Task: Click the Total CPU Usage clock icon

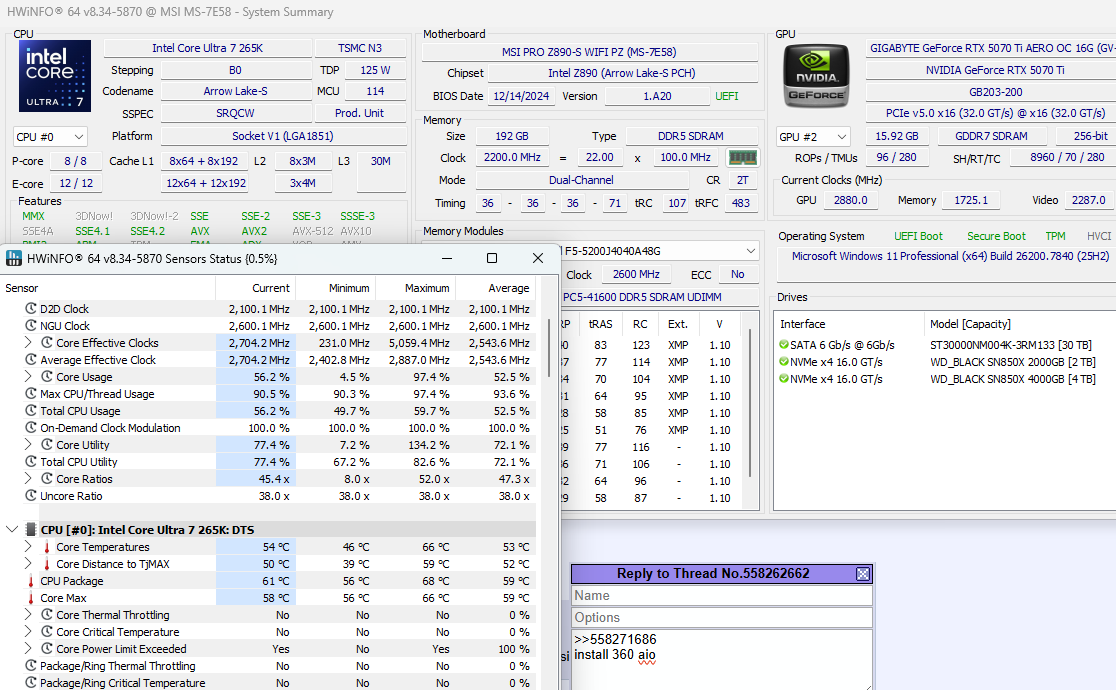Action: (x=31, y=410)
